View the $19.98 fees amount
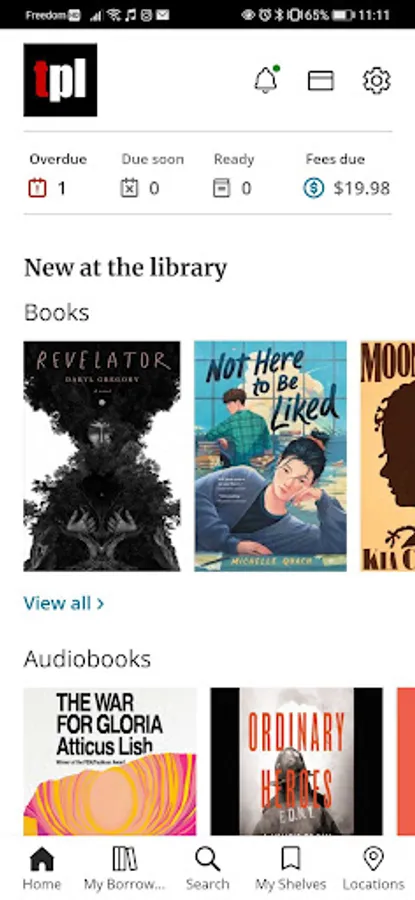This screenshot has width=415, height=900. [362, 188]
